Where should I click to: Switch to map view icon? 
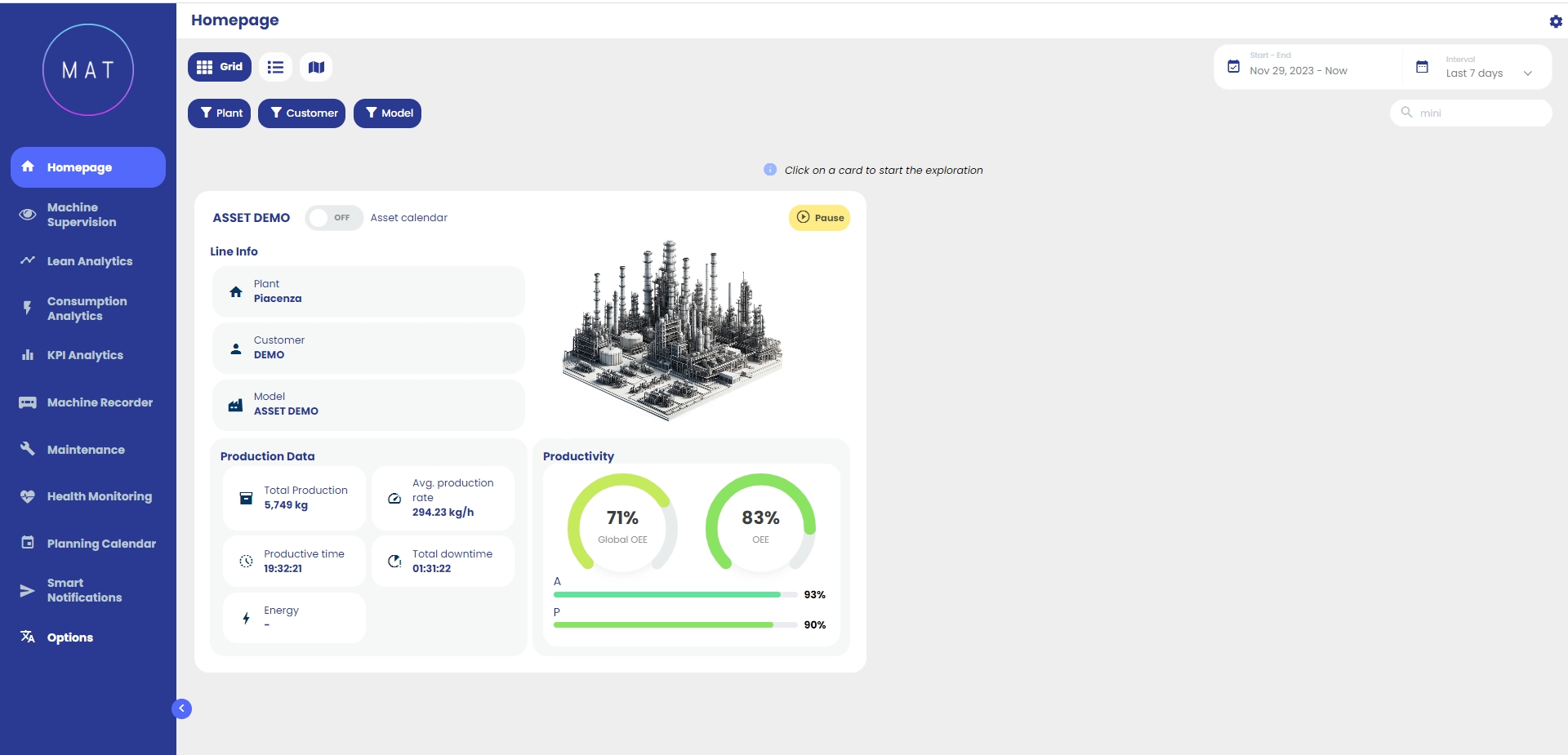pos(316,67)
